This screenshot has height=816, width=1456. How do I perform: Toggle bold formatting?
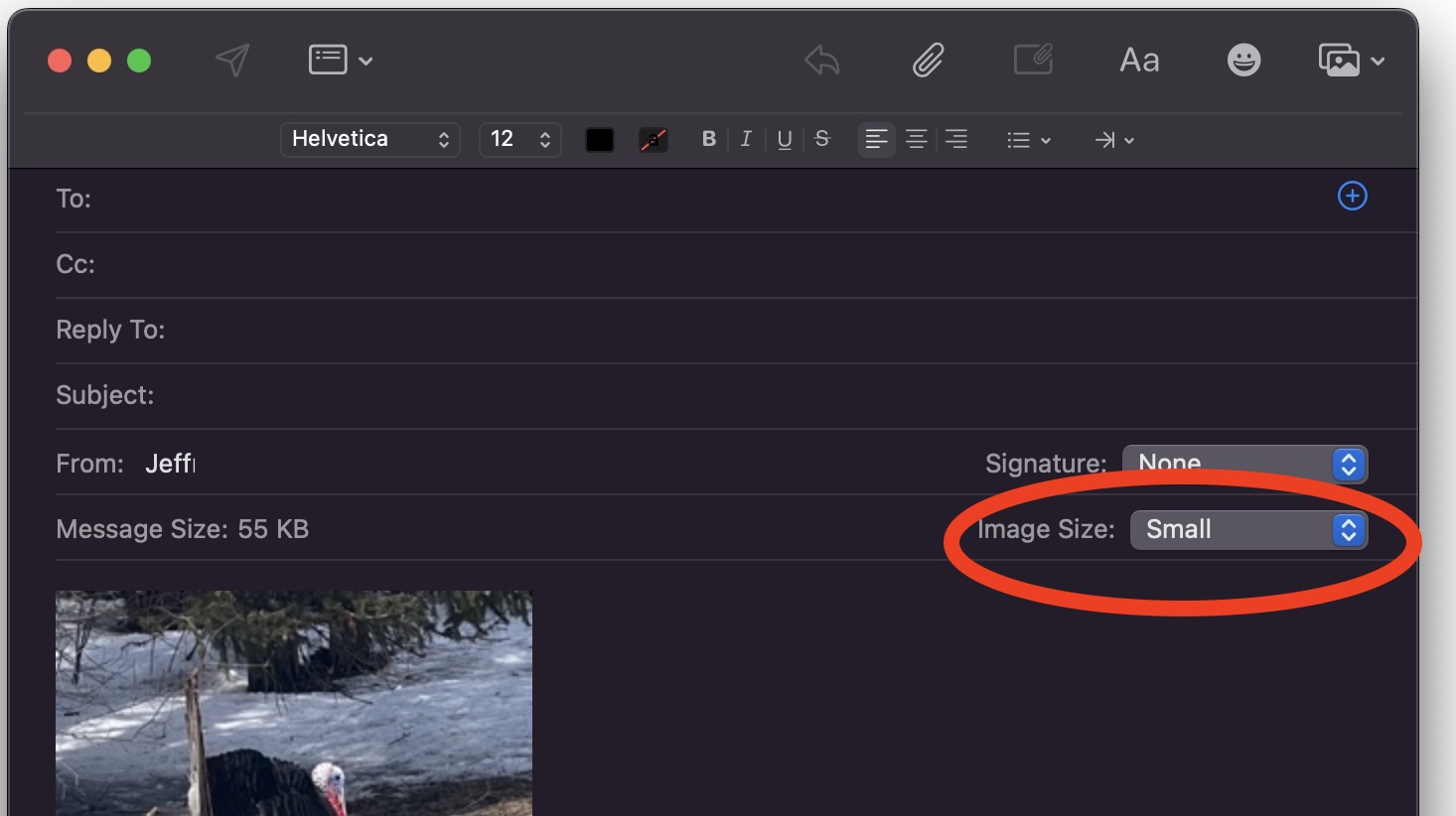pos(708,139)
